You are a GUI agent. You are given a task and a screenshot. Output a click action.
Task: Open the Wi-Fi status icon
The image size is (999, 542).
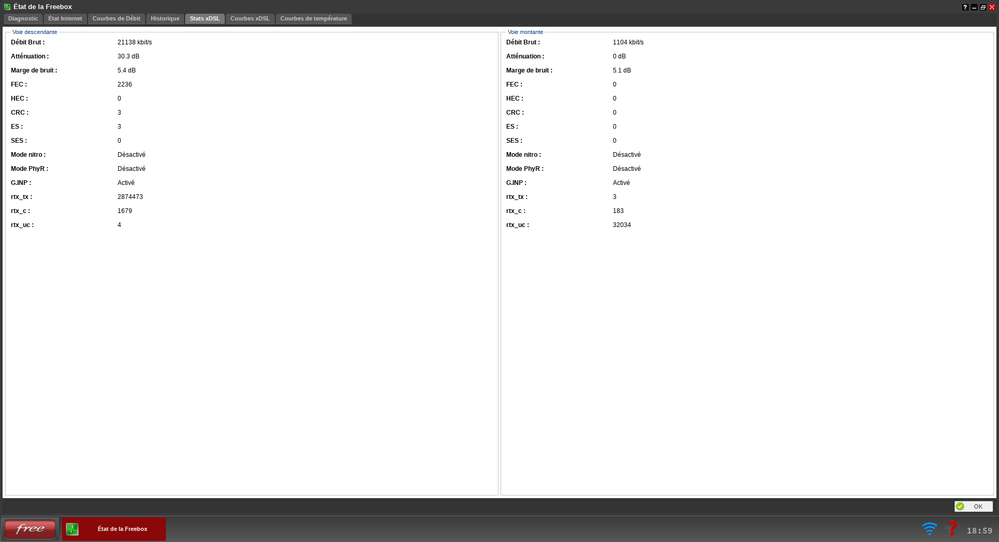(x=930, y=529)
